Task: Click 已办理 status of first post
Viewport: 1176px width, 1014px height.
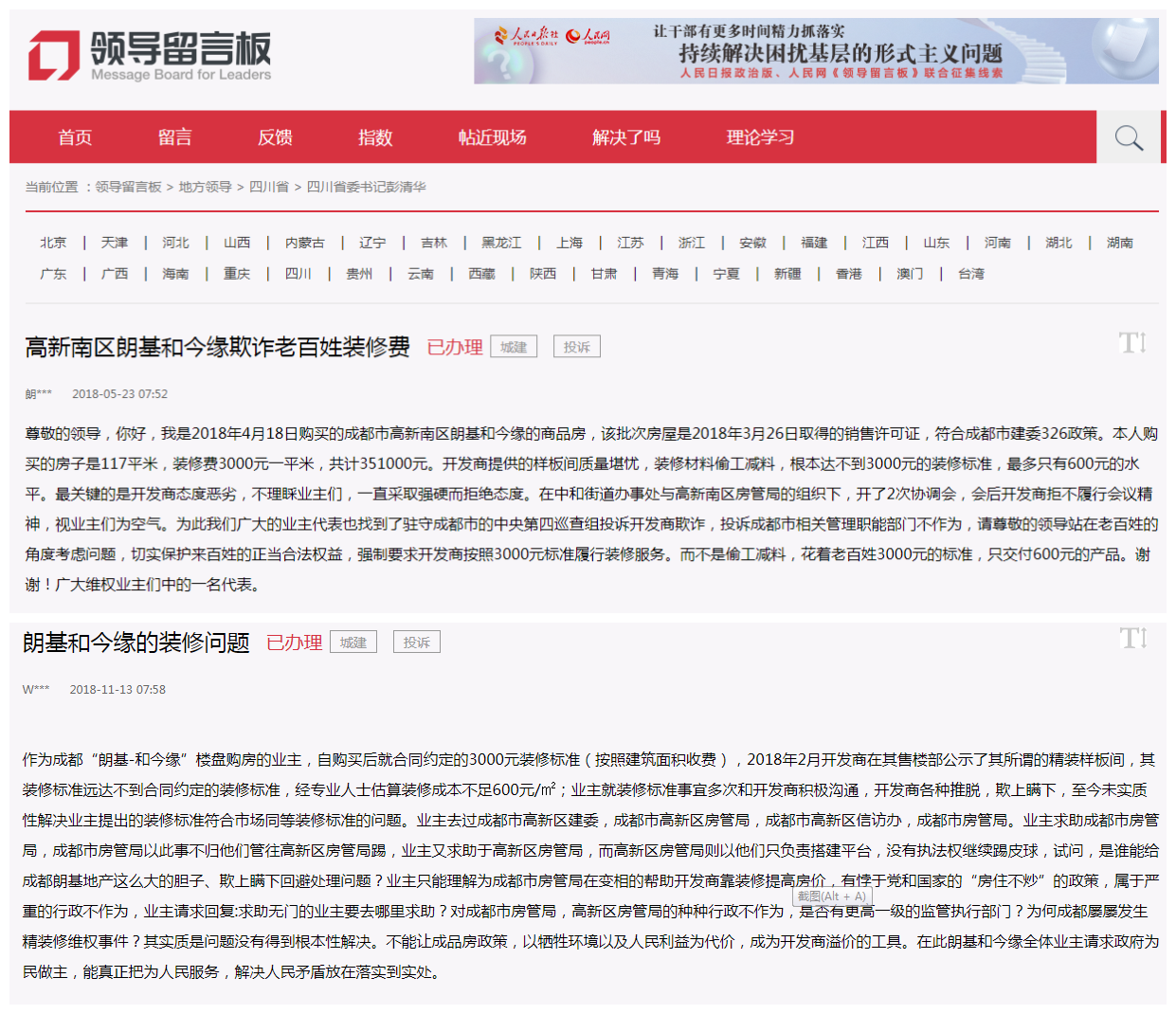Action: click(x=455, y=348)
